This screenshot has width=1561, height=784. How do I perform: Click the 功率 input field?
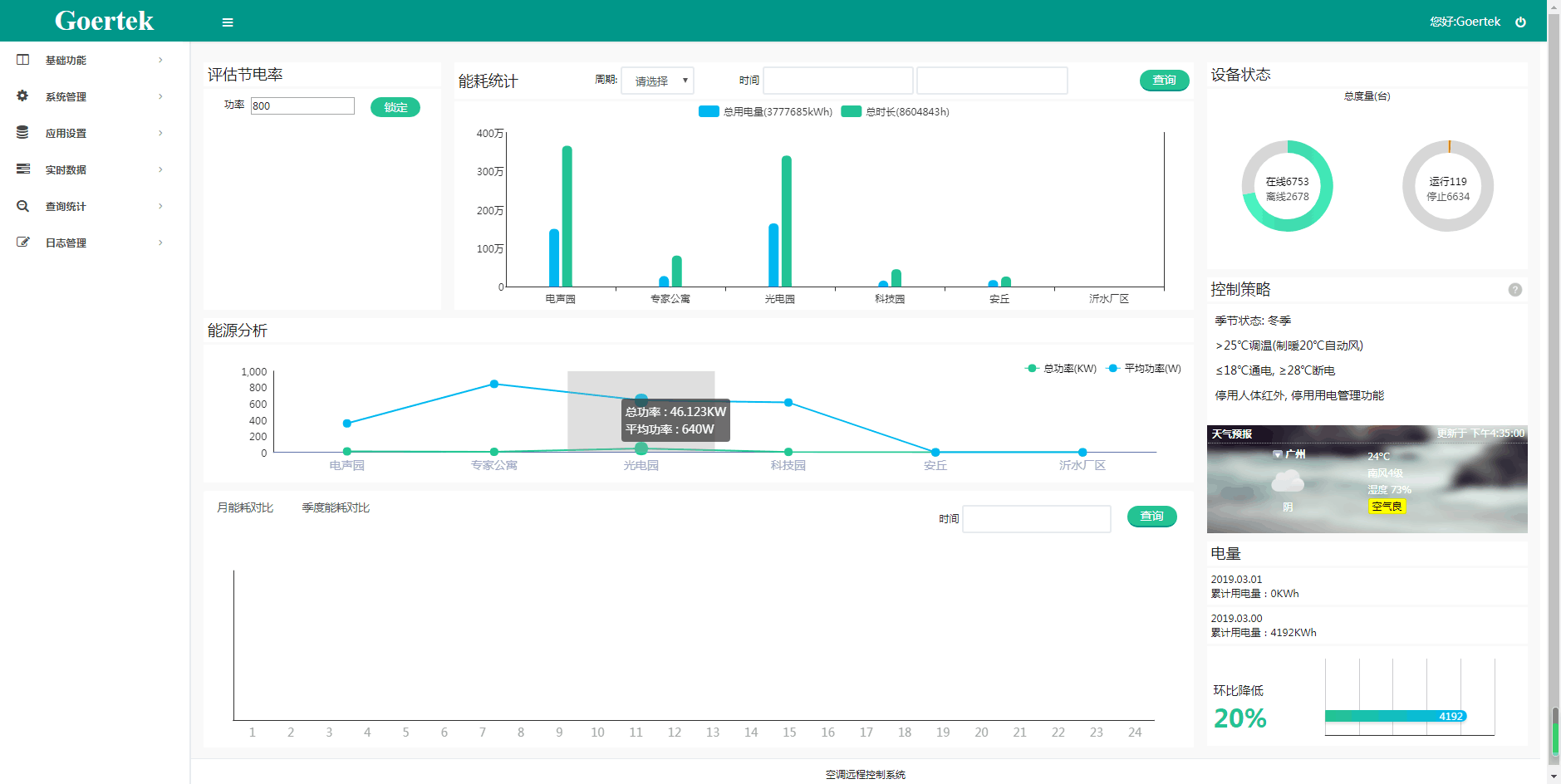[x=302, y=106]
